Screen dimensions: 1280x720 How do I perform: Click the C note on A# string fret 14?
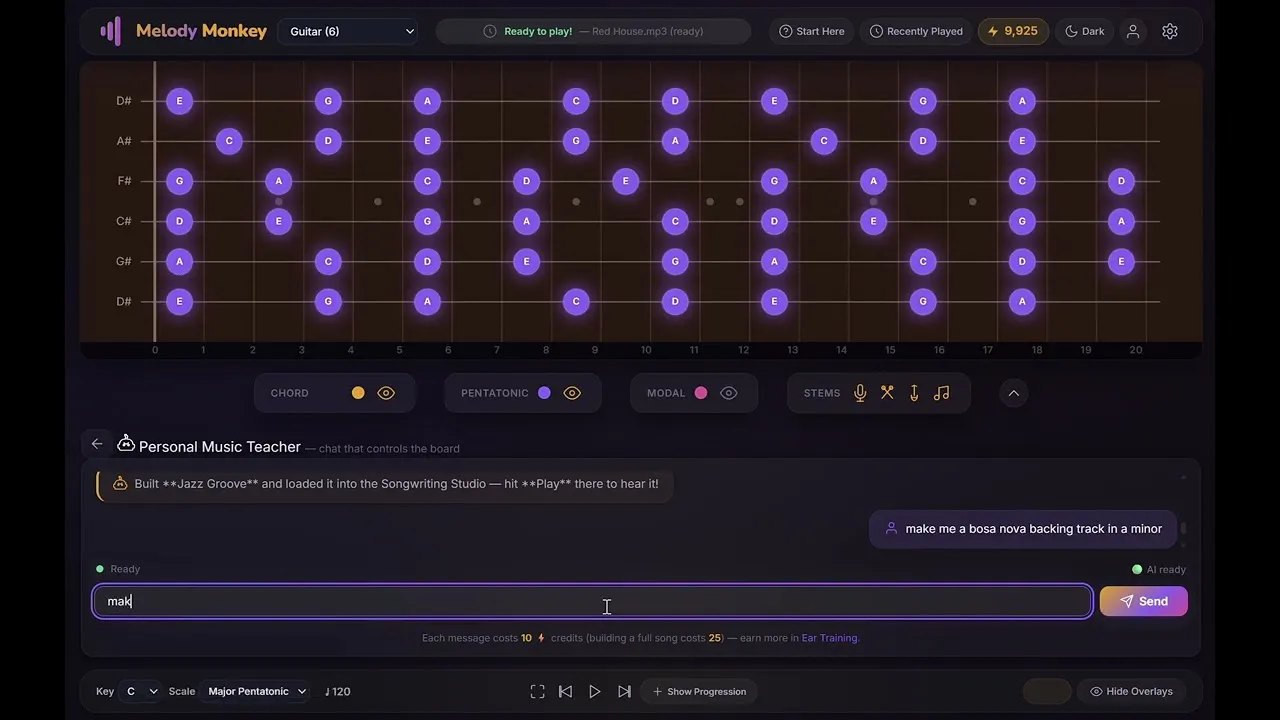[x=823, y=141]
